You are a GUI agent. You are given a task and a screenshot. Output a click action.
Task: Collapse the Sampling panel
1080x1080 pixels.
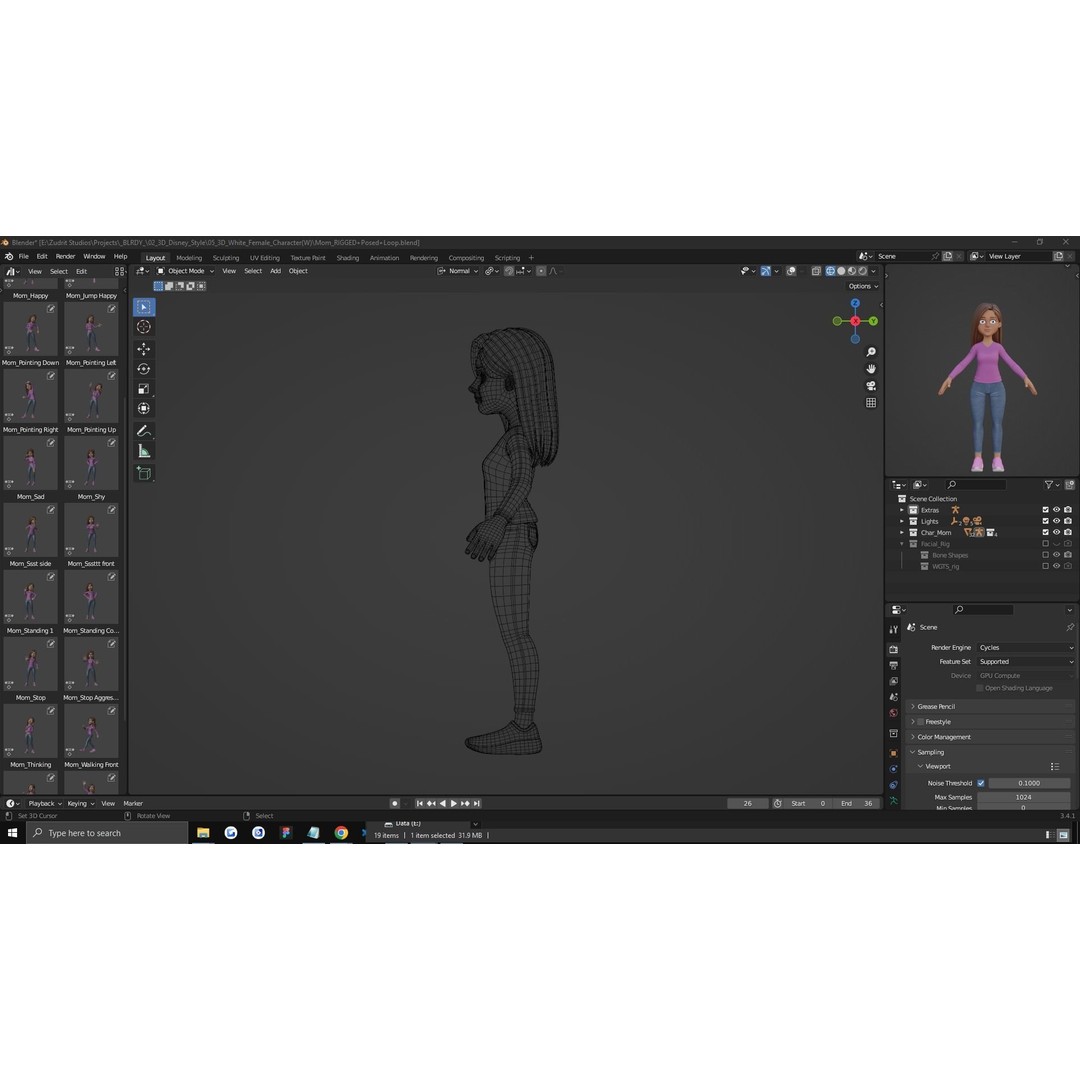(930, 752)
